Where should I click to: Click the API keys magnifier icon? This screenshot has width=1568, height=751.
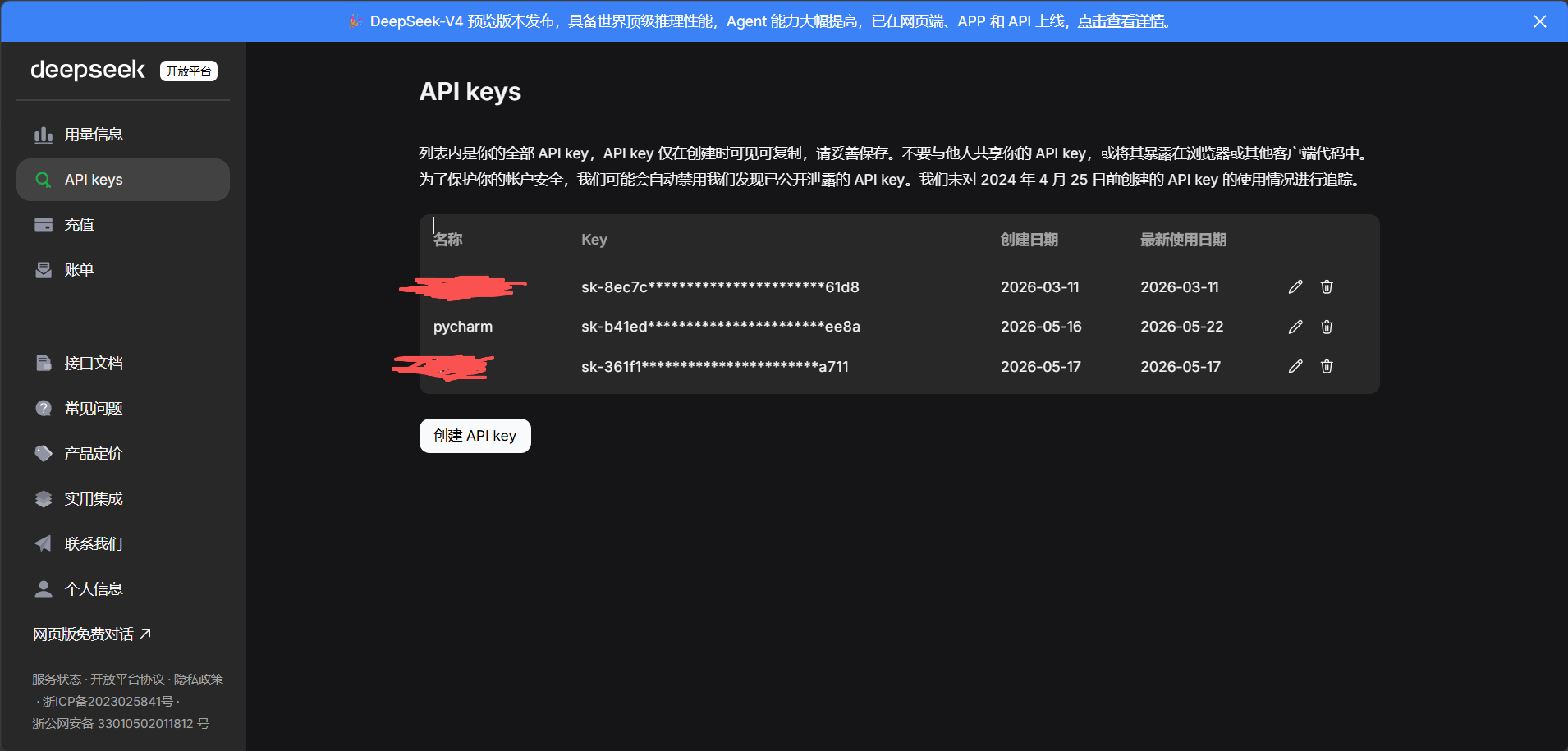point(44,180)
